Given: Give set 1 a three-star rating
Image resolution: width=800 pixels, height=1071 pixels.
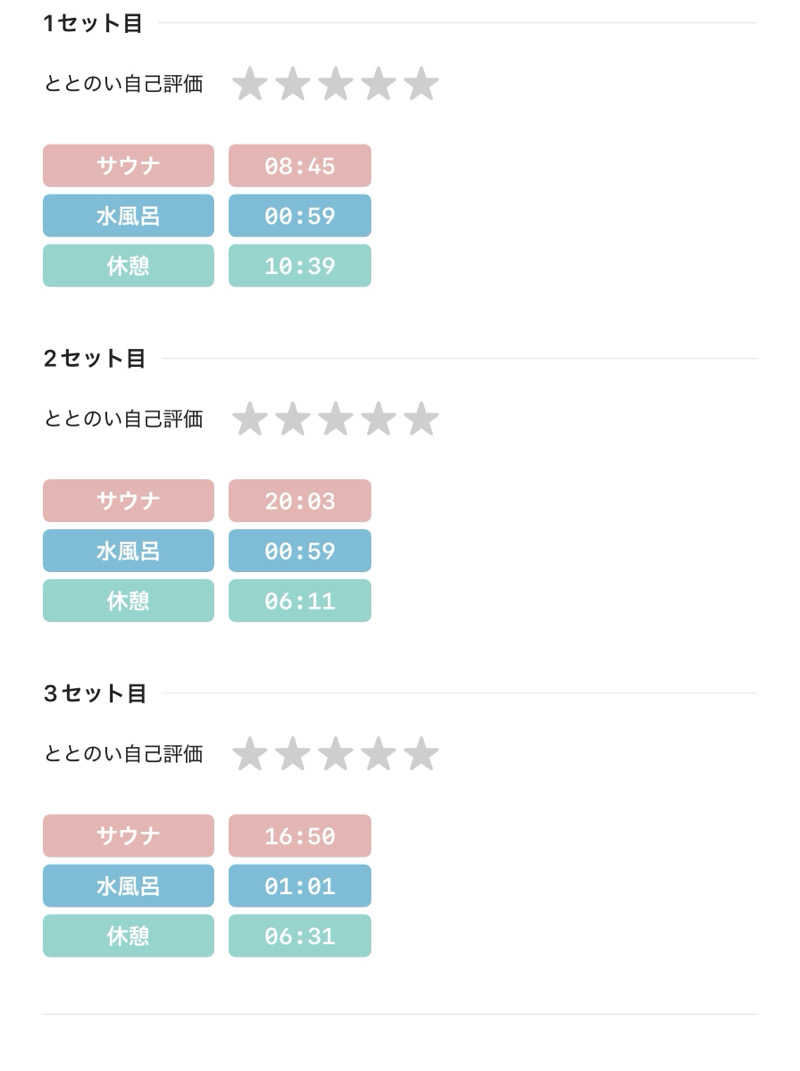Looking at the screenshot, I should 335,84.
